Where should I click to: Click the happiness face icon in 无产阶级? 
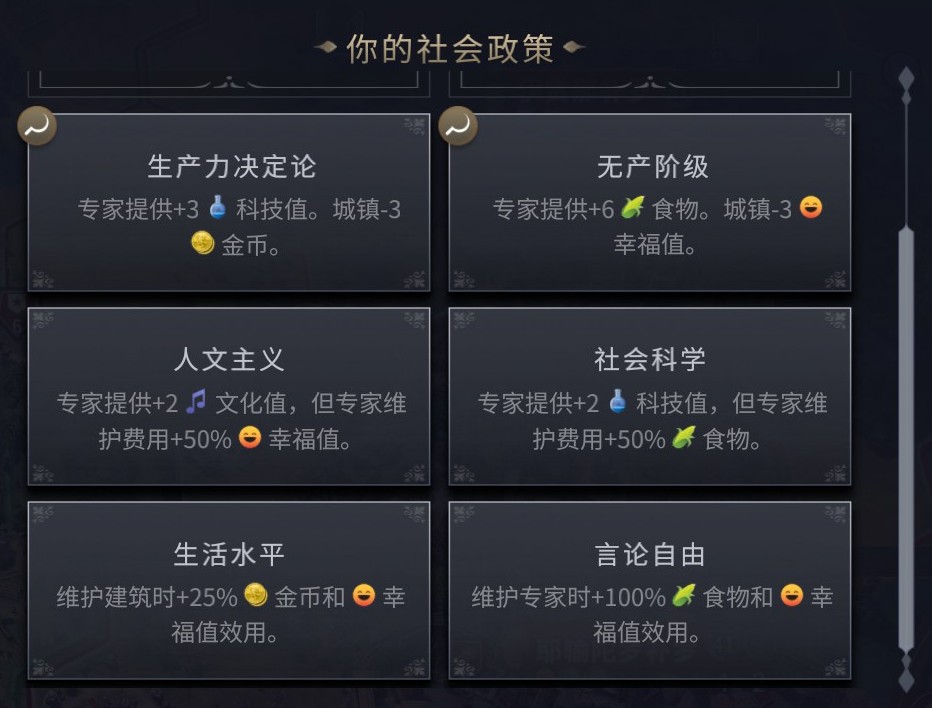(x=811, y=208)
